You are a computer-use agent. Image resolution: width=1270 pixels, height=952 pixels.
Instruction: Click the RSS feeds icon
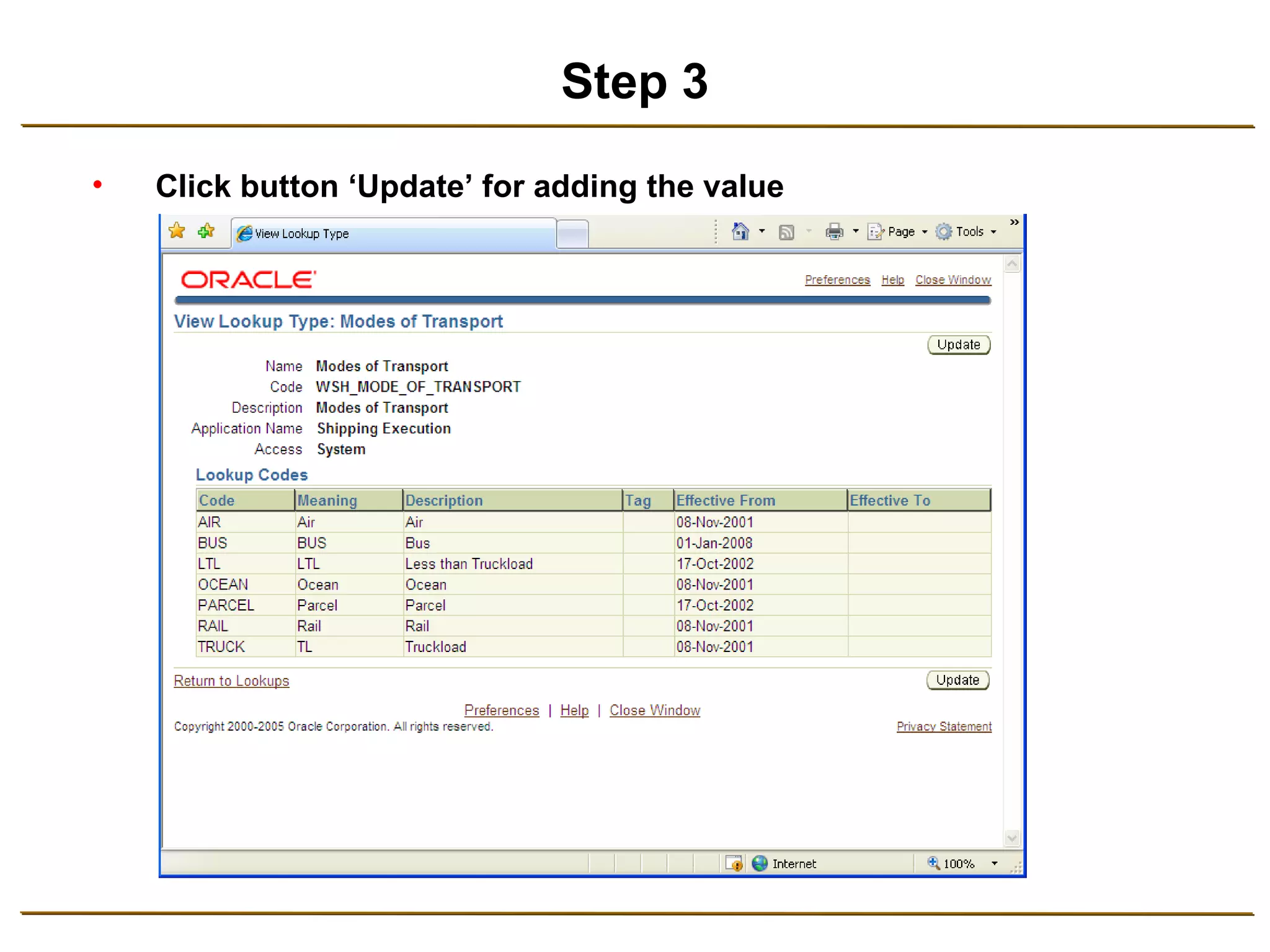pyautogui.click(x=786, y=232)
